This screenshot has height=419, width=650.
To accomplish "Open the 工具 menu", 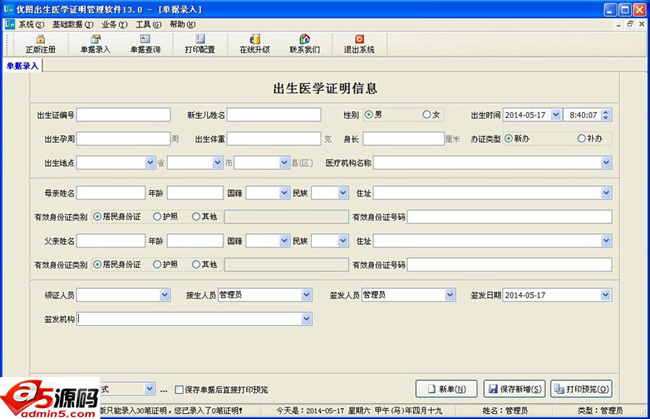I will (x=148, y=24).
